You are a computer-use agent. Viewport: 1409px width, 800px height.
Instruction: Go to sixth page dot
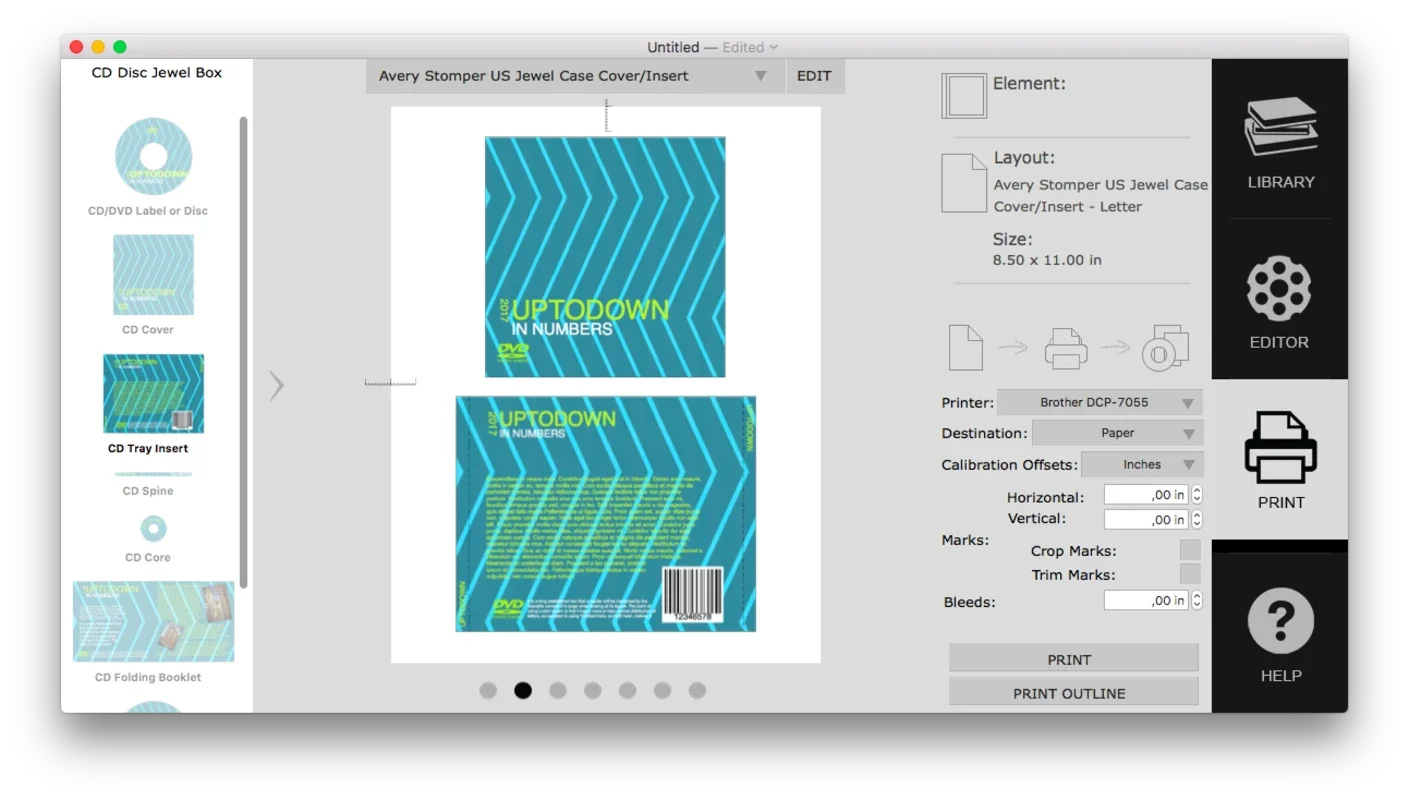pos(662,690)
